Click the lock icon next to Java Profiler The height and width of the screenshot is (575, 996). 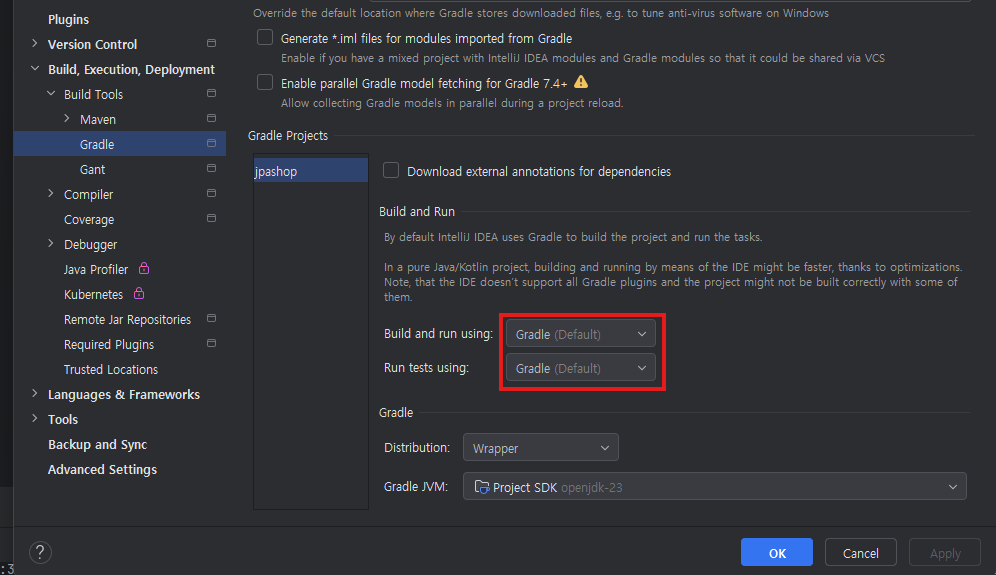click(144, 268)
